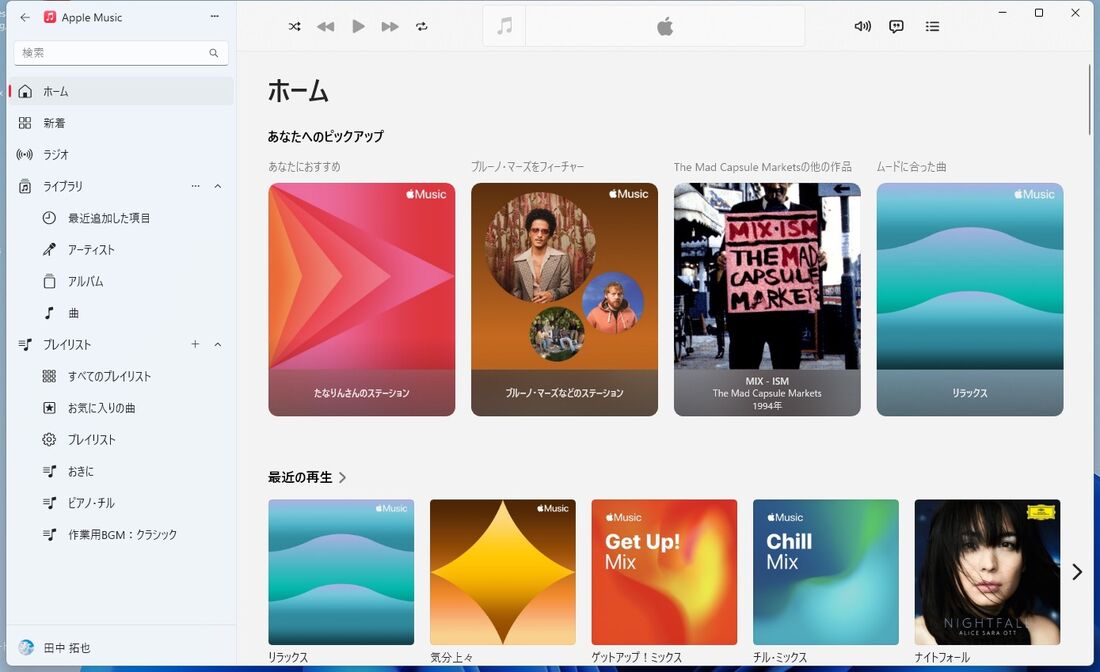Open Nightfall album thumbnail
1100x672 pixels.
(x=987, y=572)
